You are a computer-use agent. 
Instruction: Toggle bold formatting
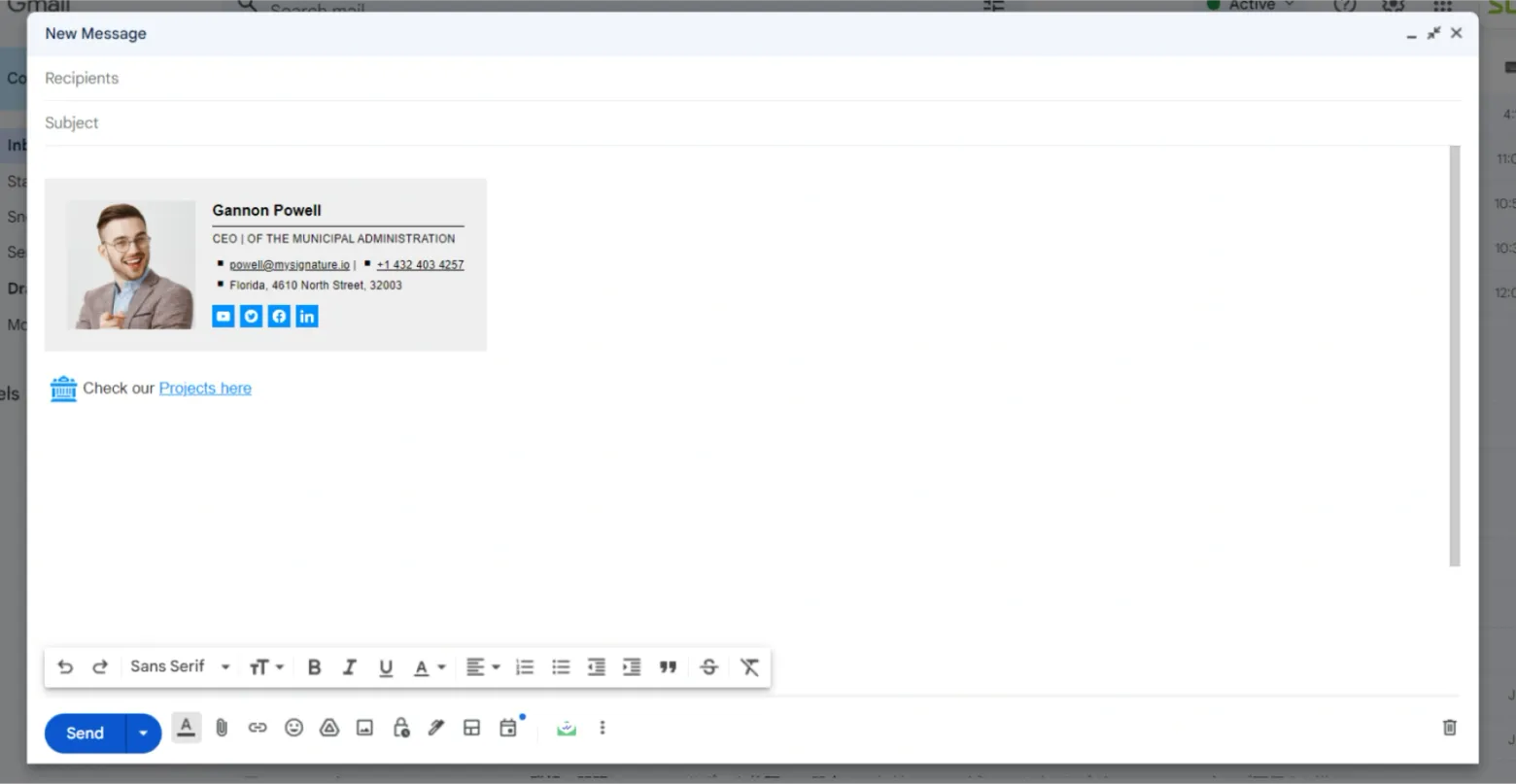point(314,667)
